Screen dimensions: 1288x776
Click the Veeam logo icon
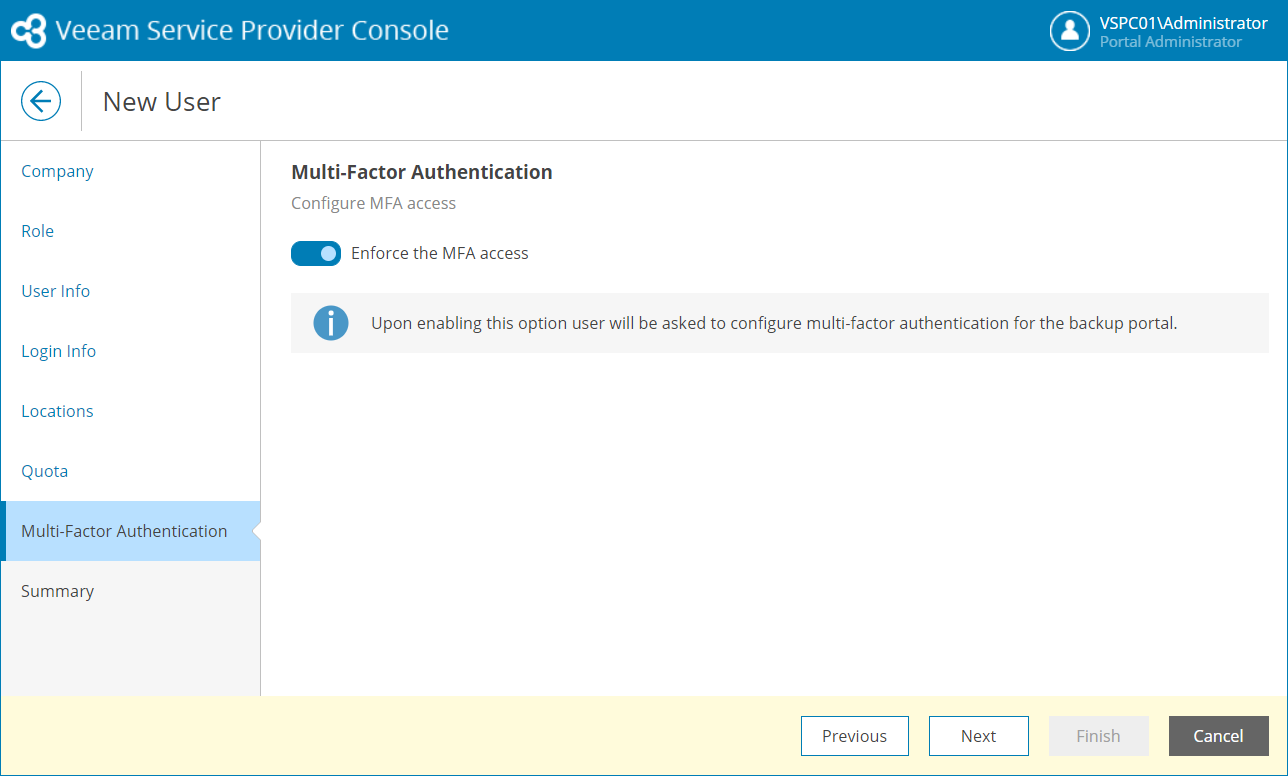pyautogui.click(x=29, y=30)
